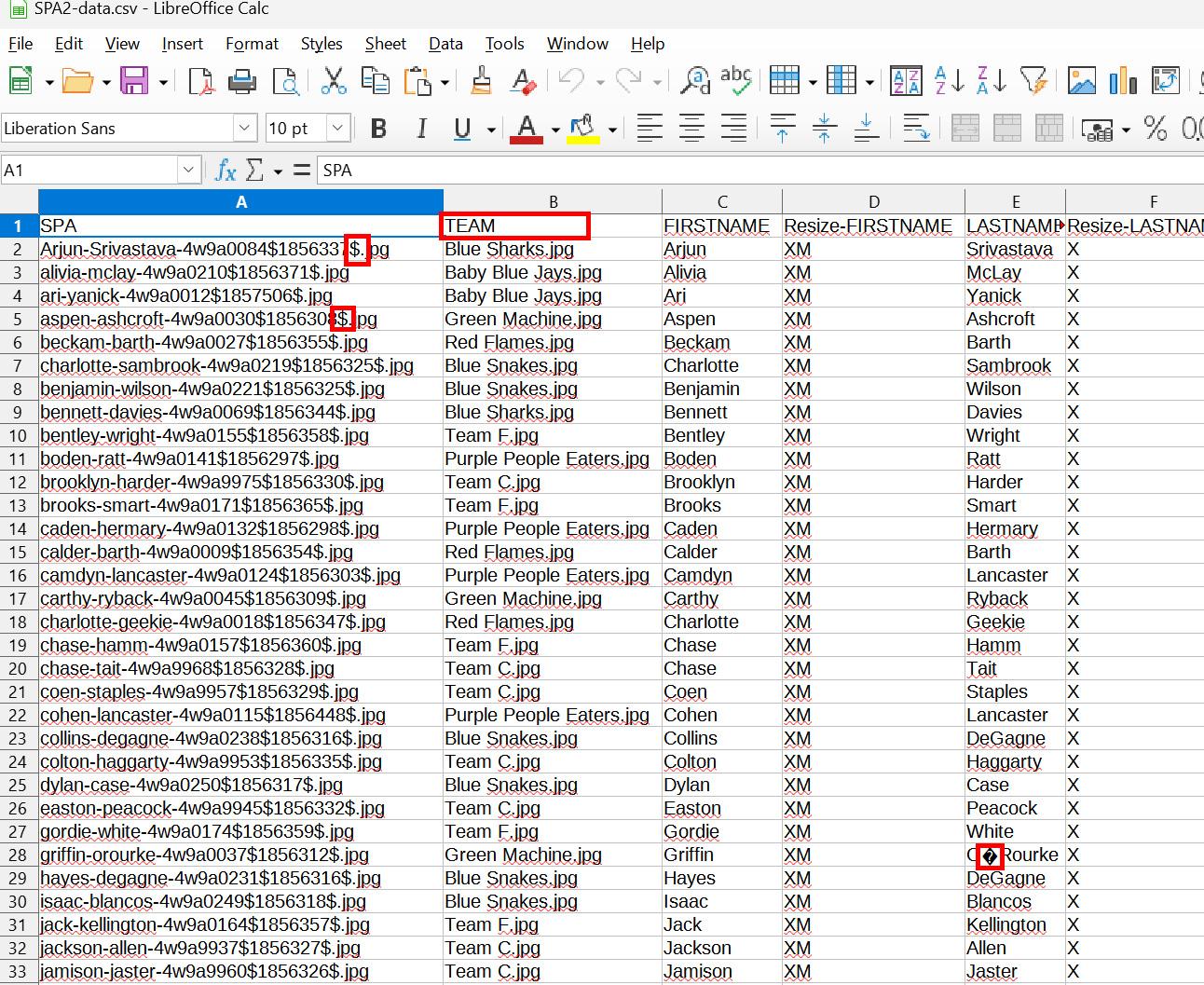
Task: Click the Print icon in toolbar
Action: coord(242,82)
